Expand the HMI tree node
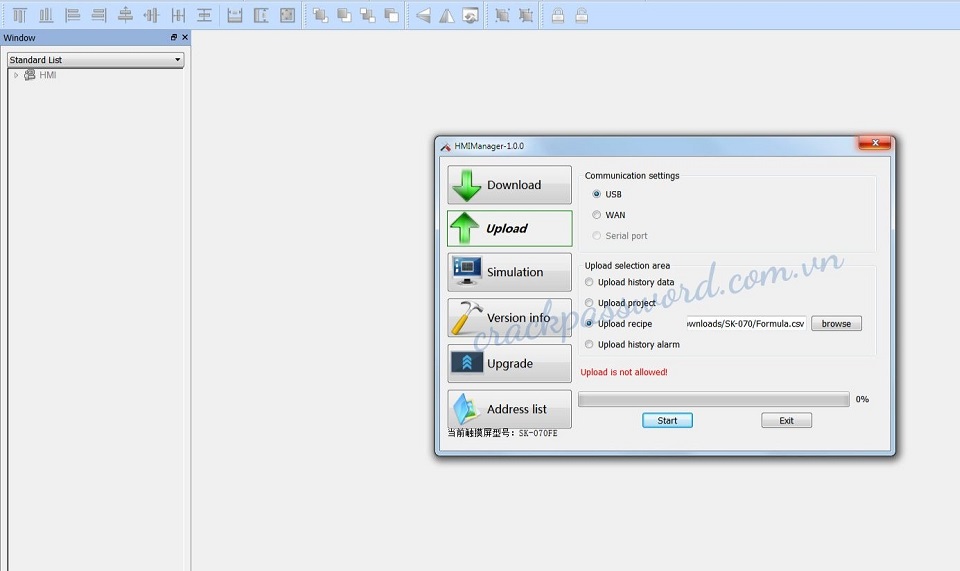 pos(16,75)
